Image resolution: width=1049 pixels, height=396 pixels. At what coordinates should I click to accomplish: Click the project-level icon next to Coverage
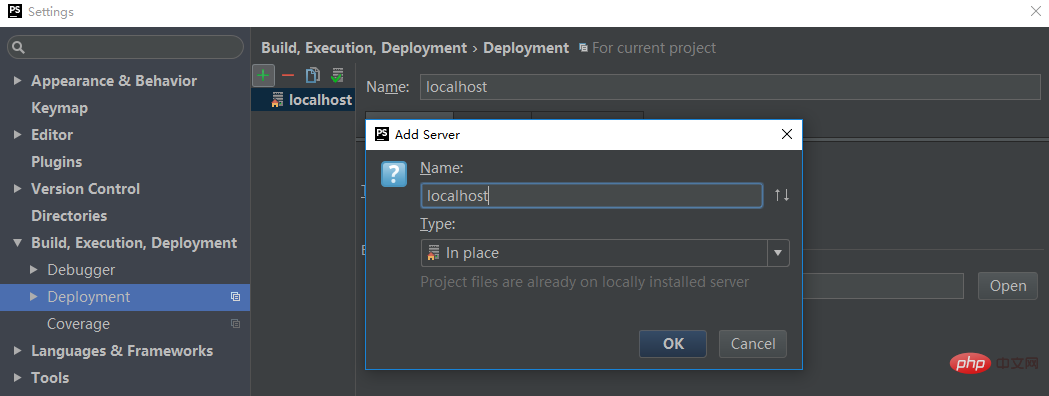pyautogui.click(x=235, y=324)
